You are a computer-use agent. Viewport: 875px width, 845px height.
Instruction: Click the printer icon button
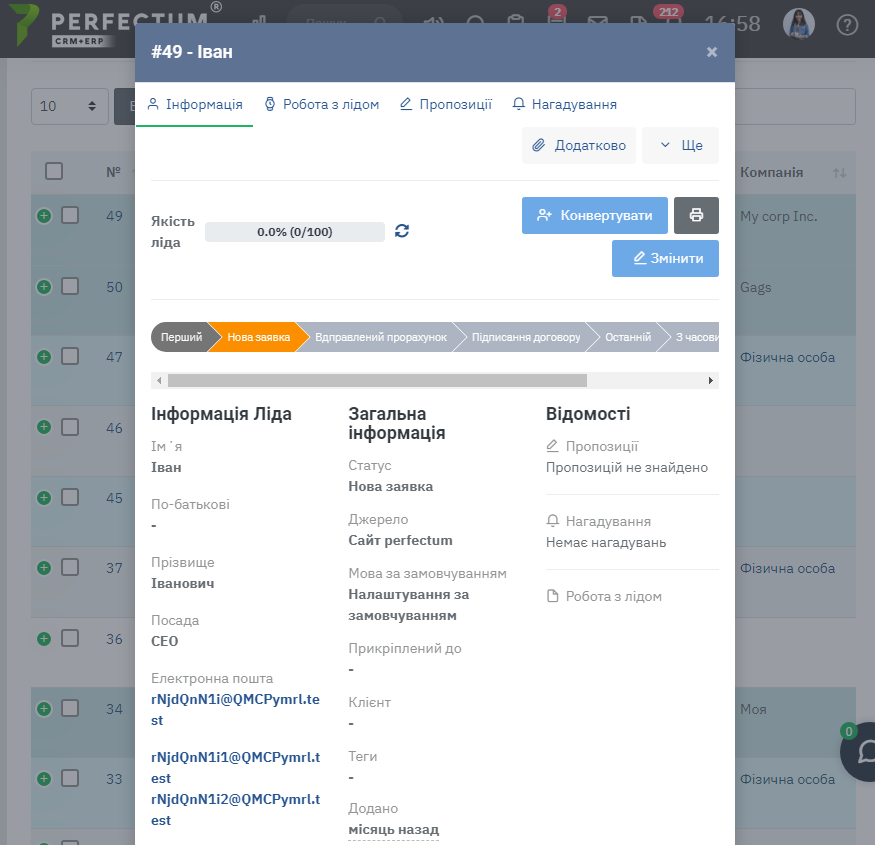tap(696, 215)
